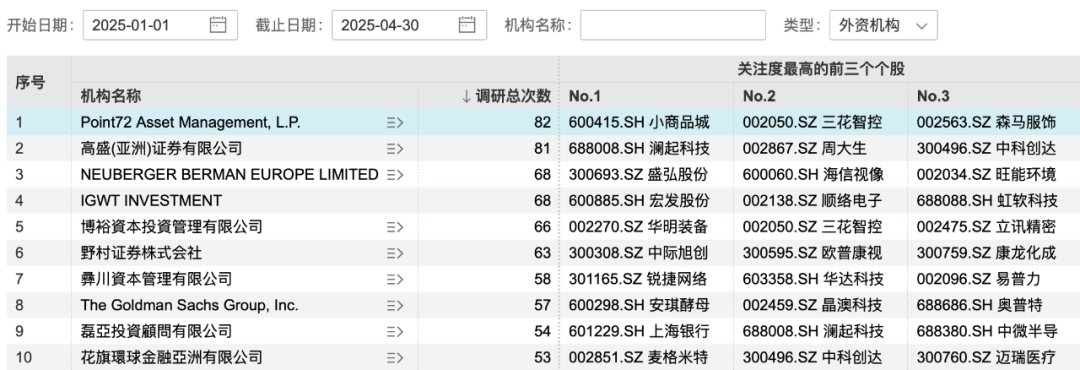Open details icon for NEUBERGER BERMAN EUROPE LIMITED
Viewport: 1080px width, 370px height.
[395, 175]
